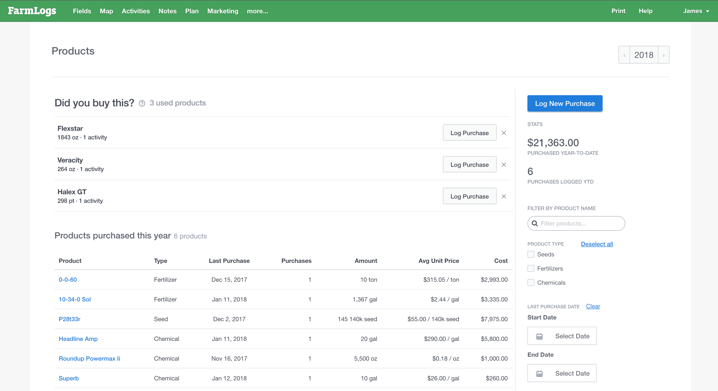Toggle the Seeds product type checkbox
The width and height of the screenshot is (718, 391).
531,254
